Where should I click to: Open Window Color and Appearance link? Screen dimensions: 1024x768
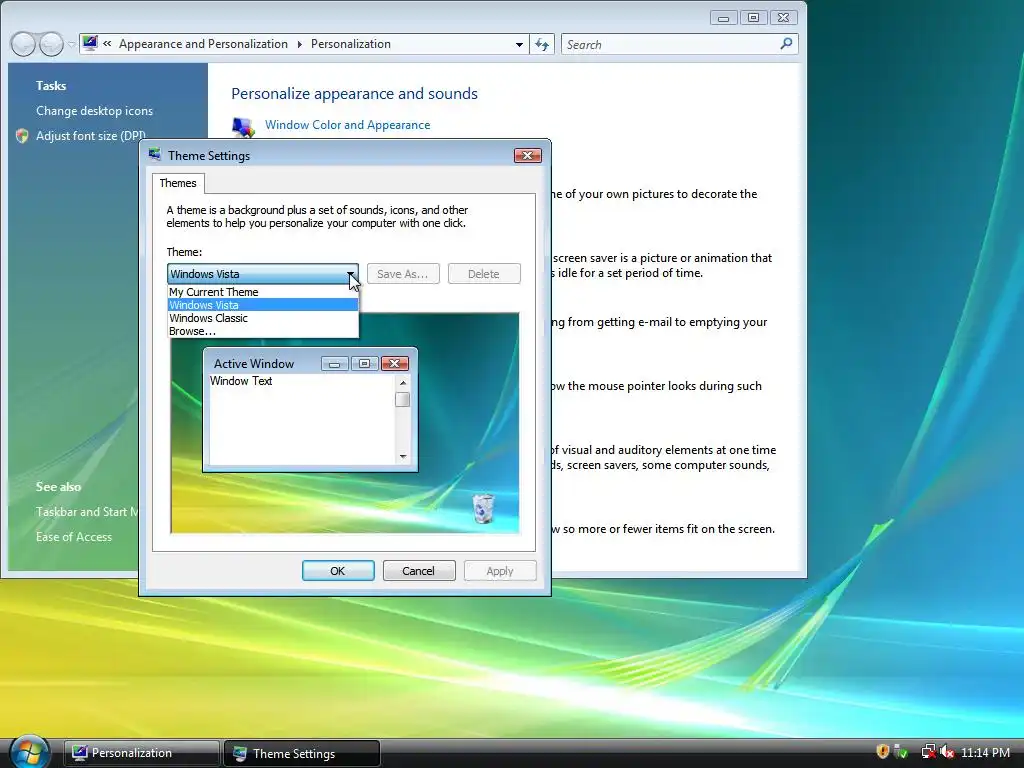(347, 125)
